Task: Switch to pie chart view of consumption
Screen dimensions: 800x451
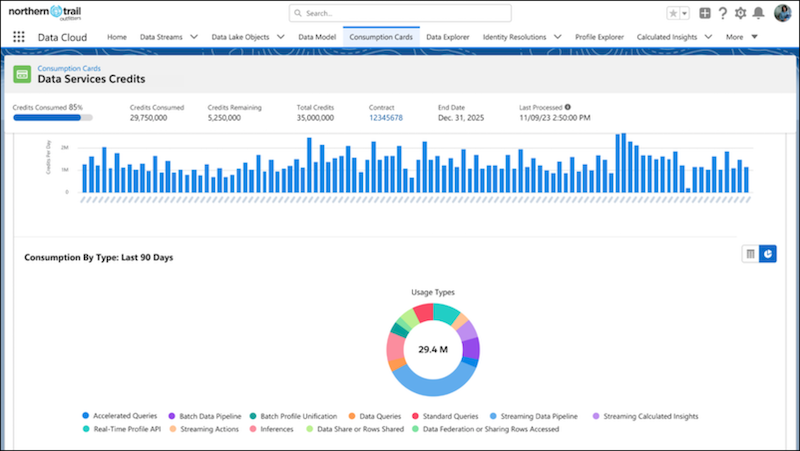Action: tap(767, 254)
